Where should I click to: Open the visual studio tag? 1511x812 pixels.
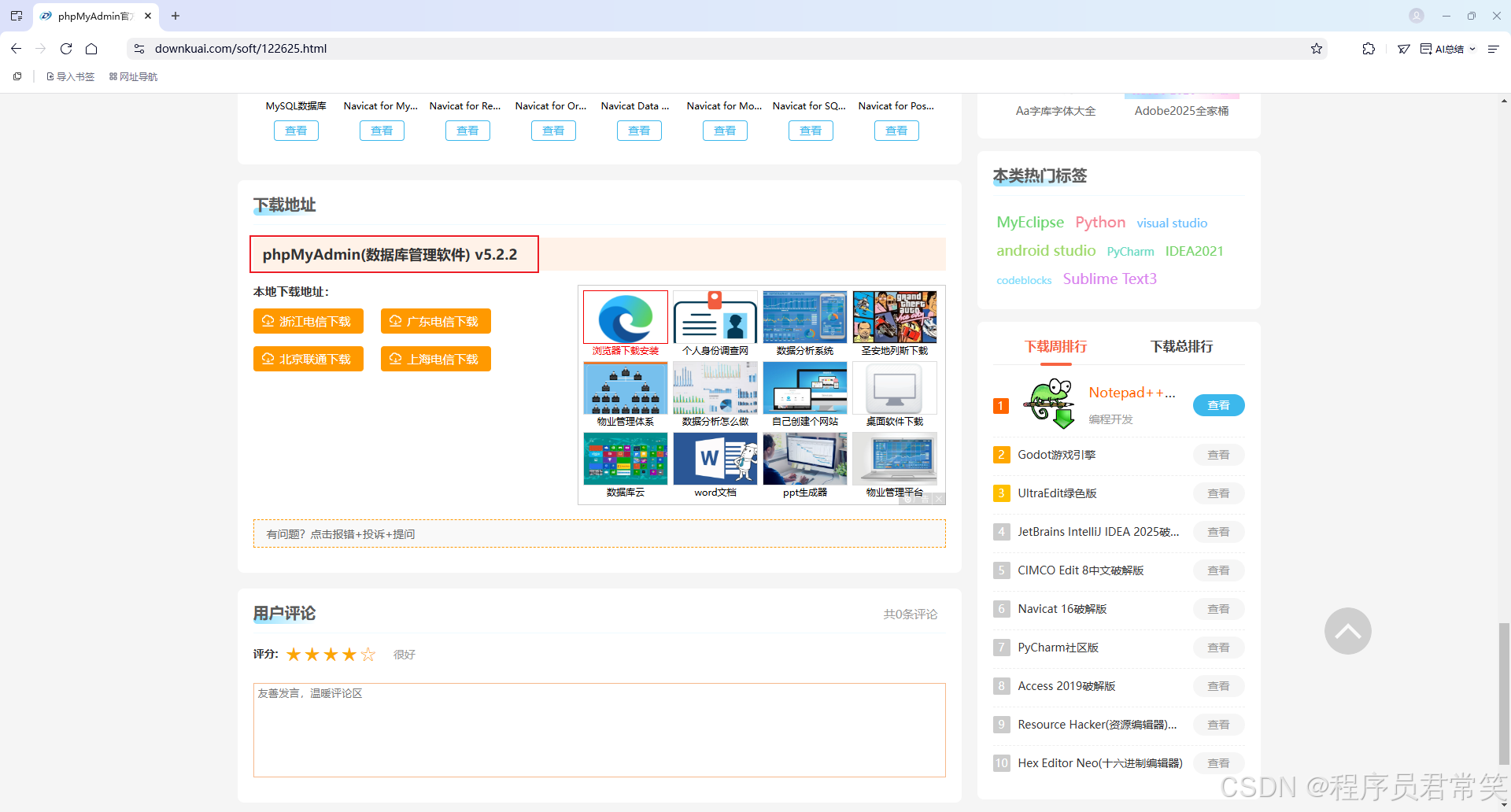tap(1172, 223)
